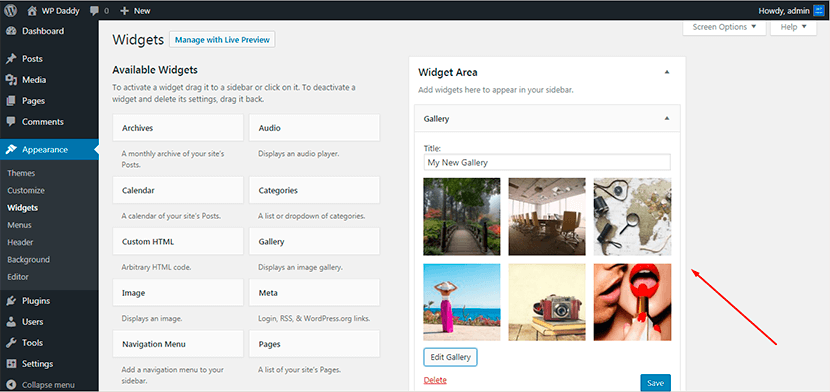Click the Dashboard menu label
This screenshot has height=392, width=830.
point(43,31)
